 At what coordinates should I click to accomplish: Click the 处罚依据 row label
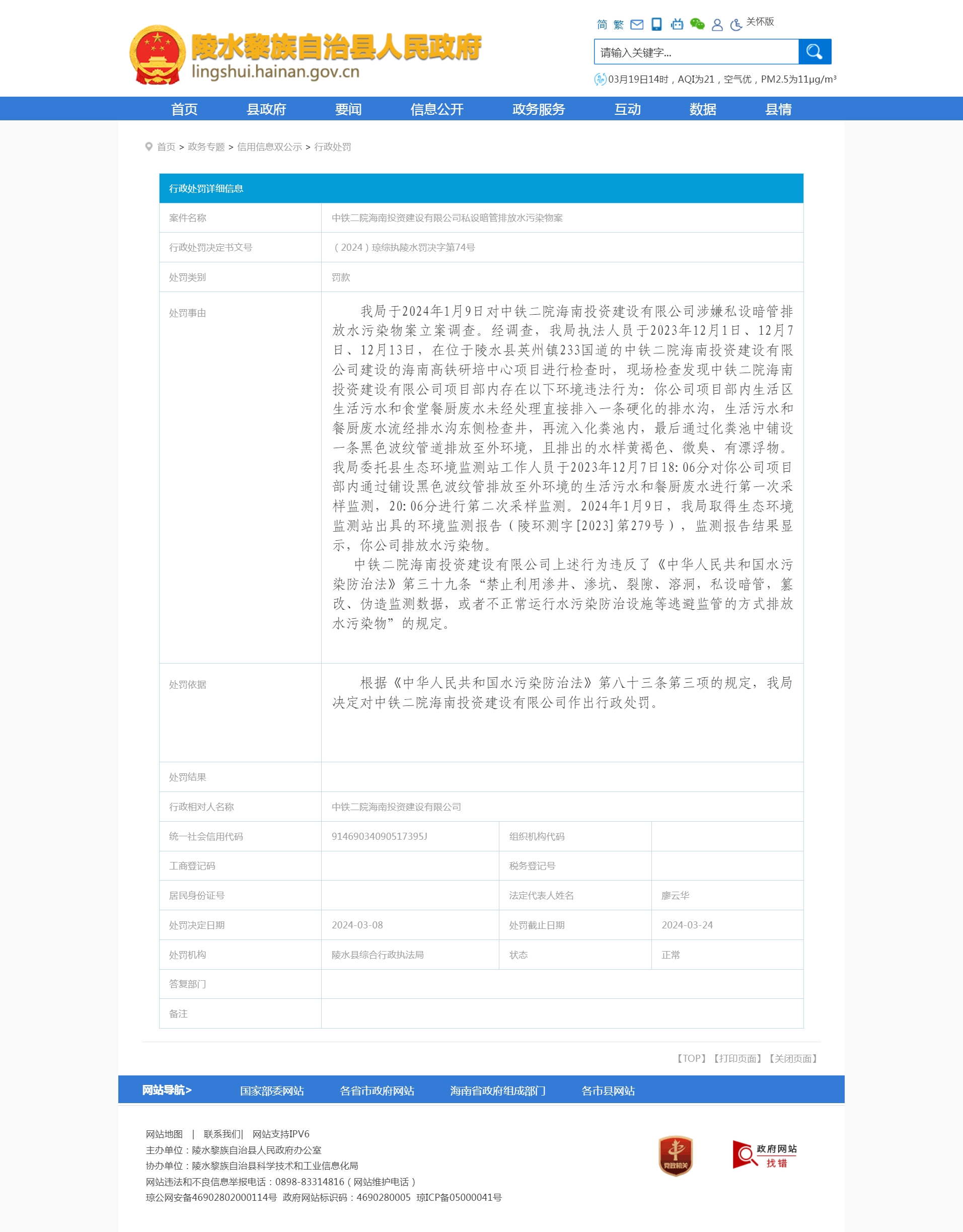pyautogui.click(x=187, y=684)
